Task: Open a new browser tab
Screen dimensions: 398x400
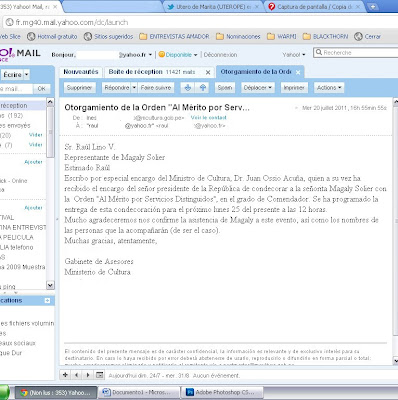Action: point(373,7)
